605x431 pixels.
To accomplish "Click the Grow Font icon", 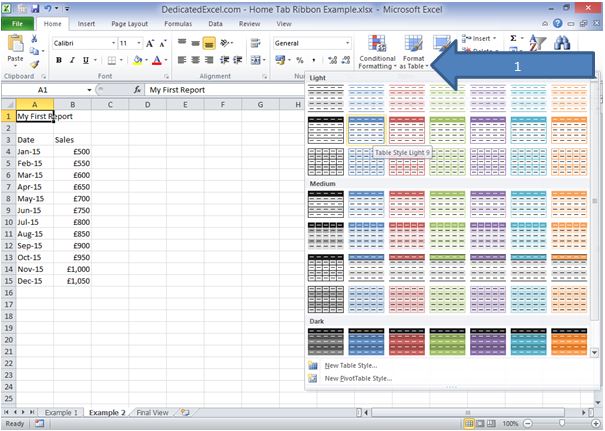I will (150, 43).
